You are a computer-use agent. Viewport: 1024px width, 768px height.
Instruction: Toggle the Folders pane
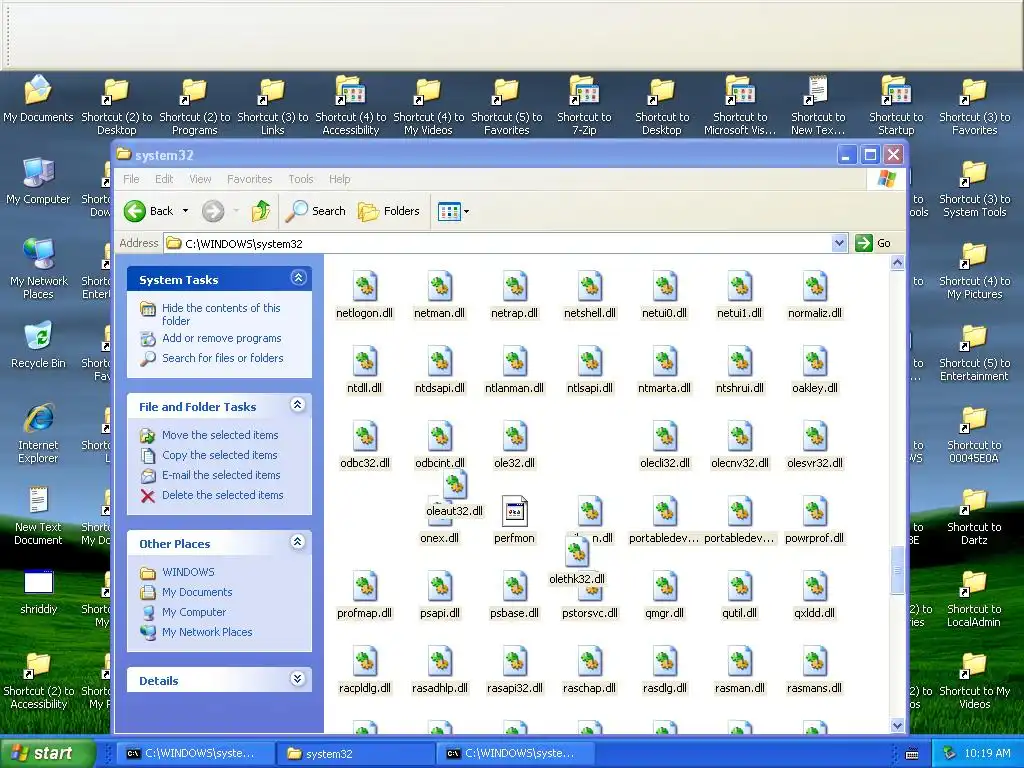click(x=389, y=211)
